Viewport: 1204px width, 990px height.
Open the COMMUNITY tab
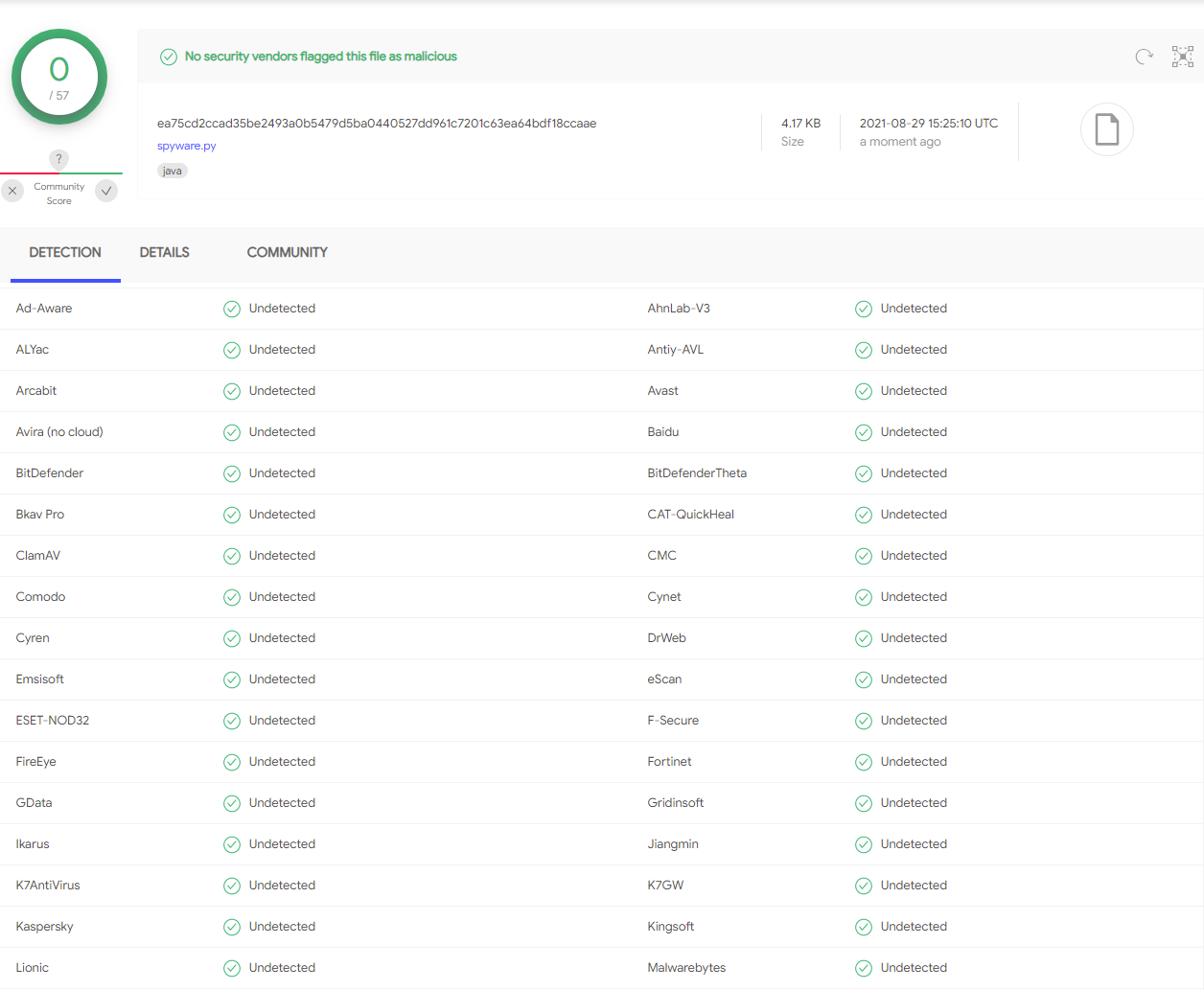tap(287, 252)
